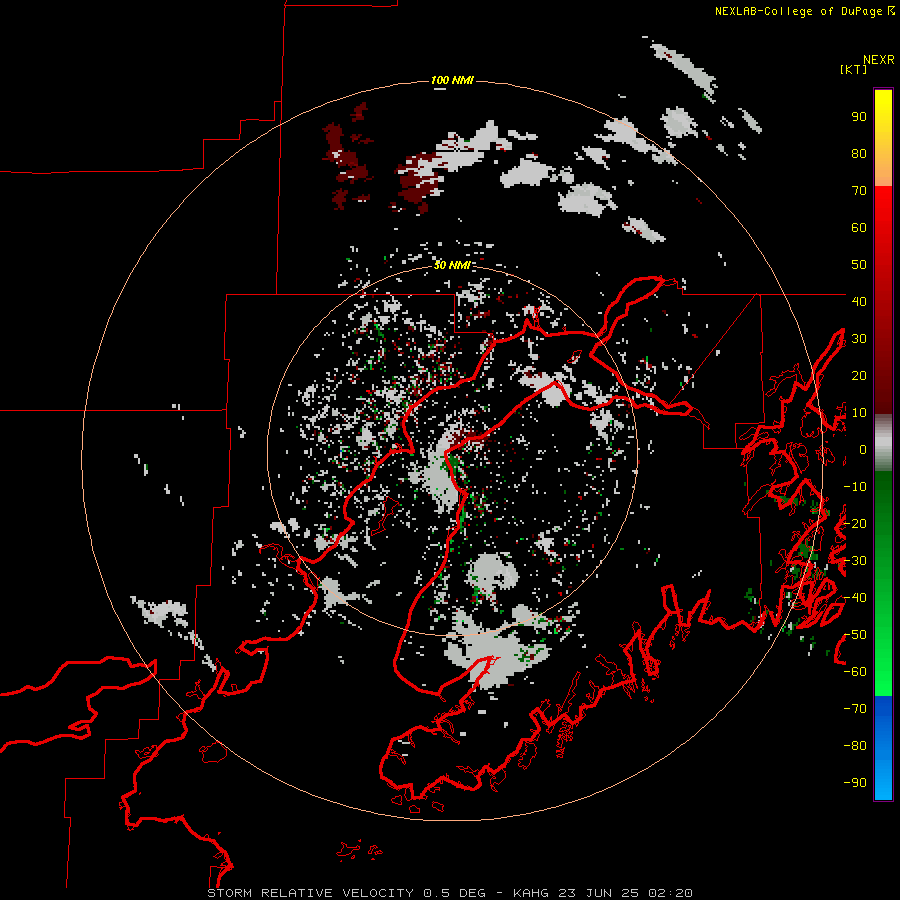Click the 60 value on the velocity scale

[859, 228]
